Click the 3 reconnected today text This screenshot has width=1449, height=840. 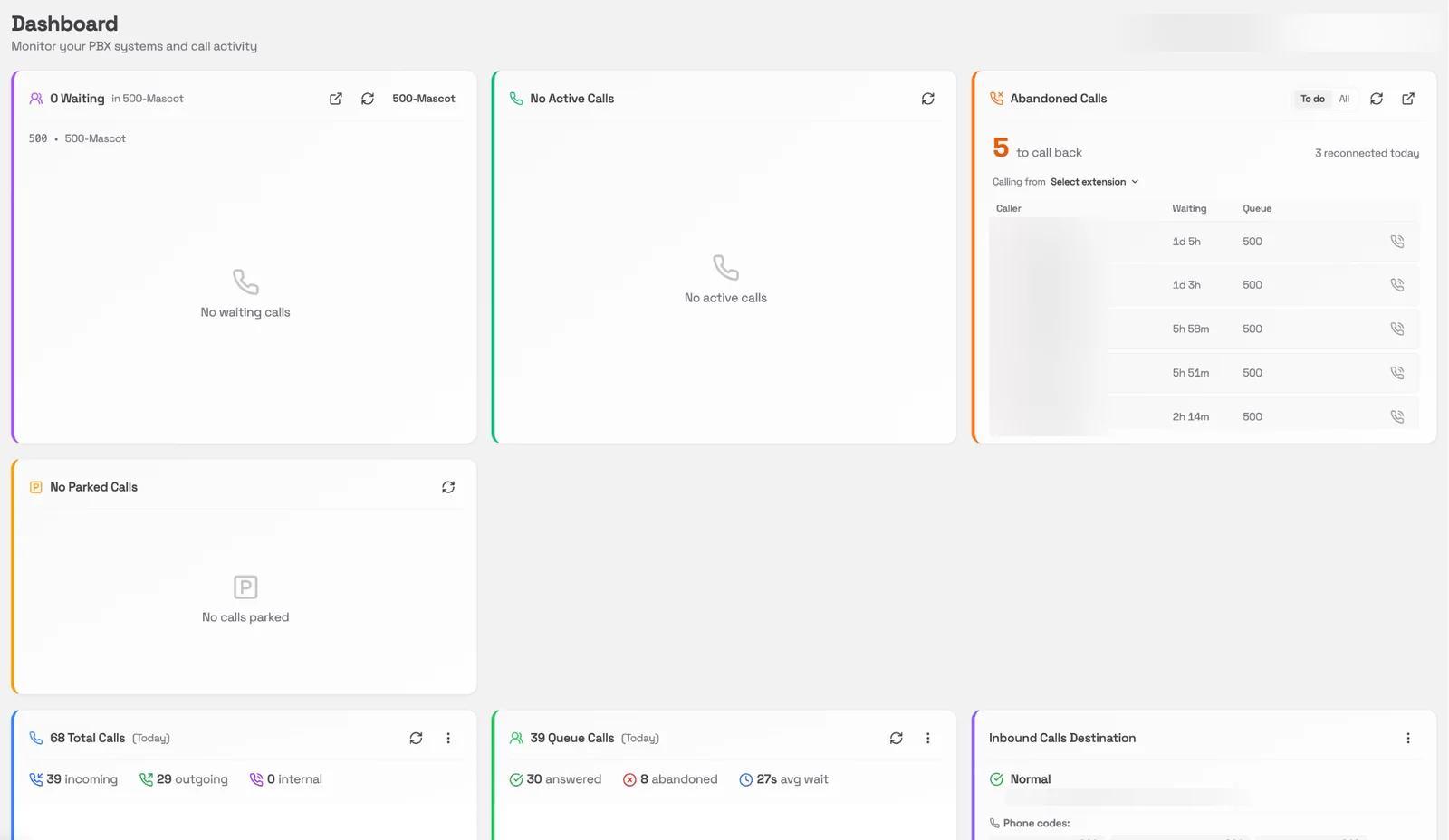1367,153
